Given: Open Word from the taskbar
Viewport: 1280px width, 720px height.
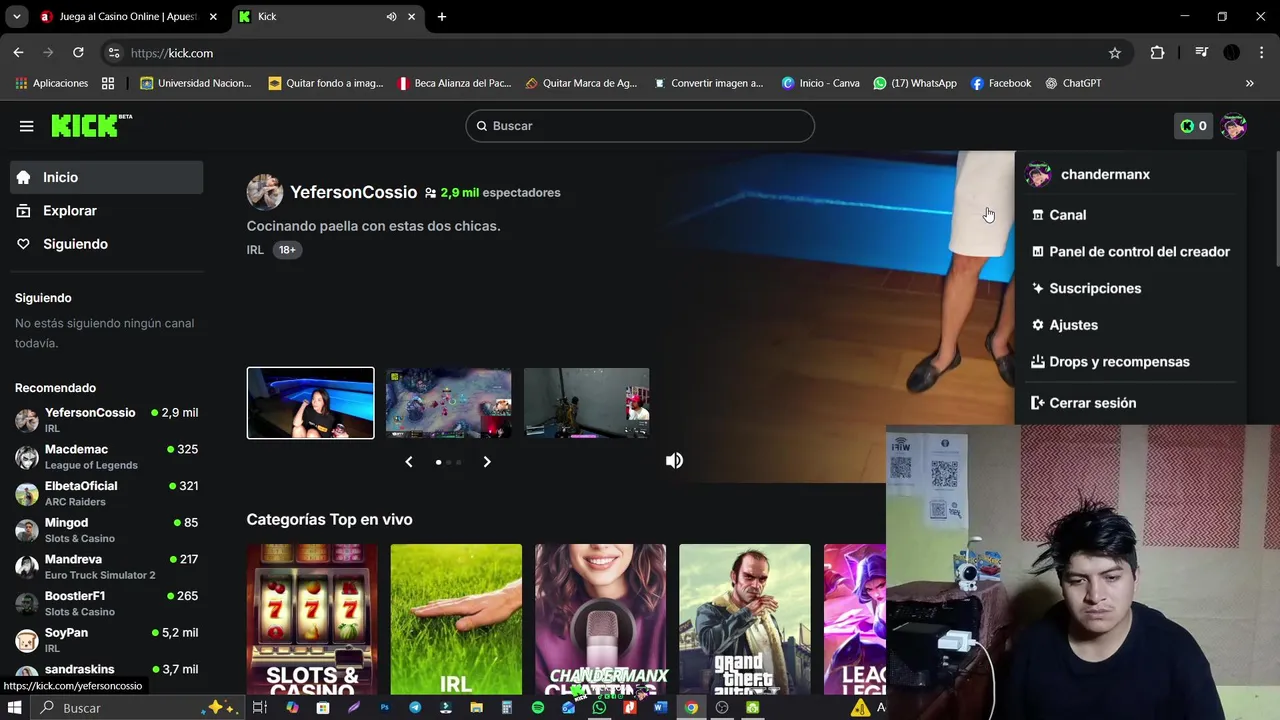Looking at the screenshot, I should 660,707.
